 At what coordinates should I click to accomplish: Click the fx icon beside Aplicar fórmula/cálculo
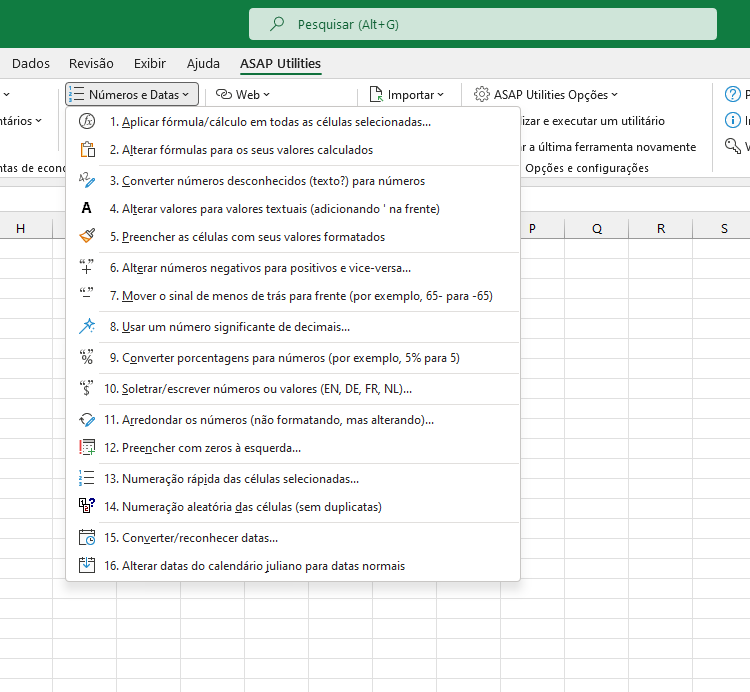(87, 121)
